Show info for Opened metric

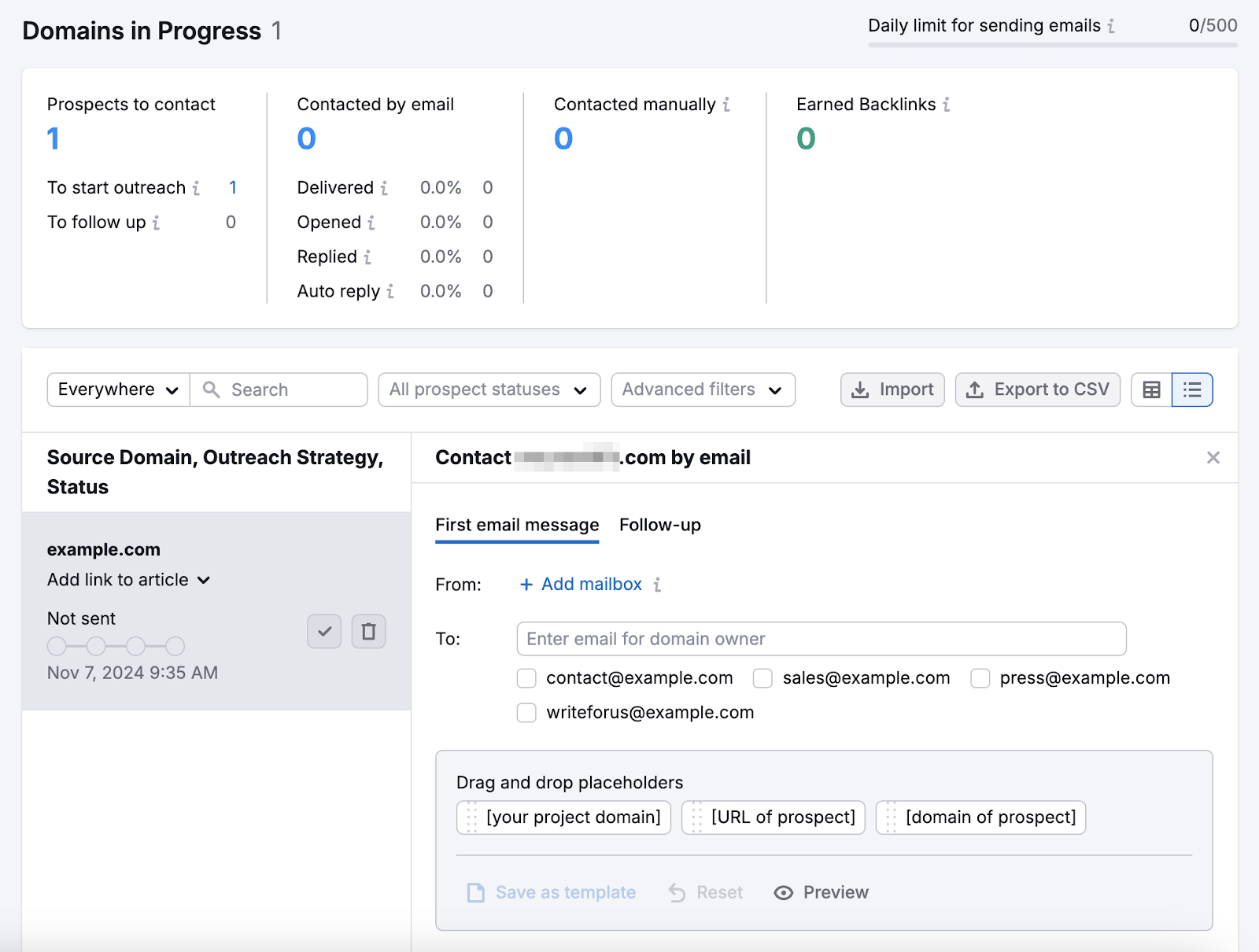tap(371, 223)
